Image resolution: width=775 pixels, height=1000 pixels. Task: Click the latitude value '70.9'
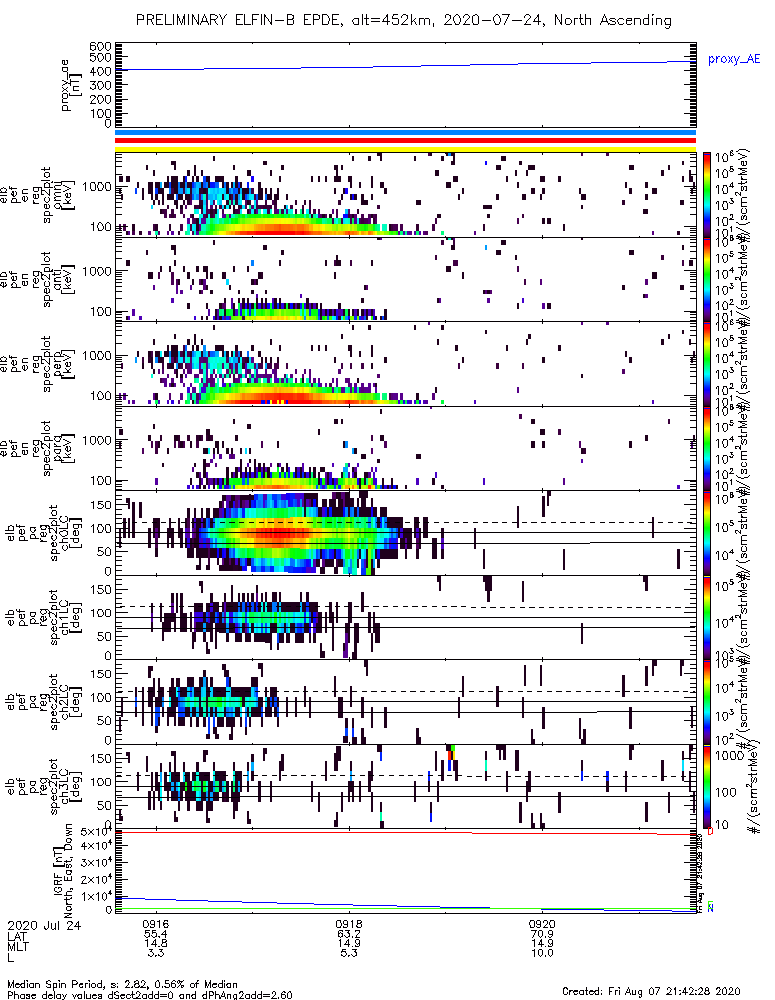542,933
